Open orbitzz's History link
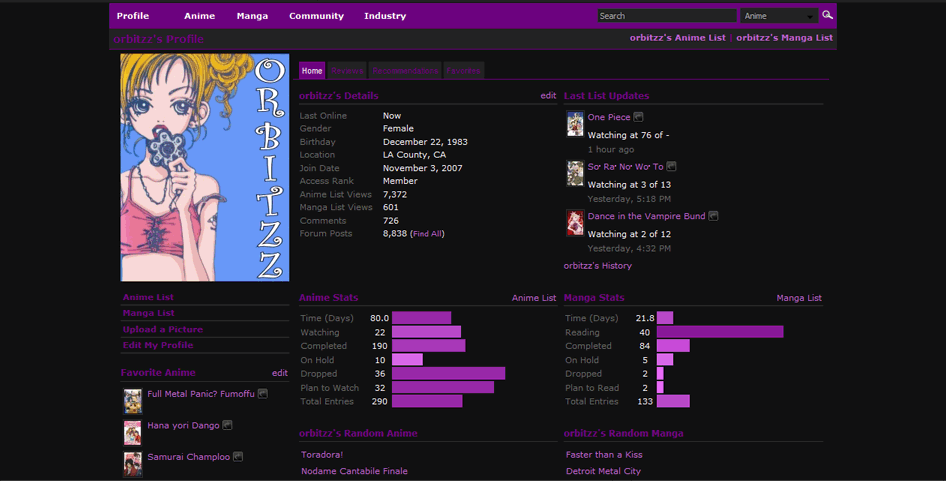Viewport: 946px width, 481px height. (598, 266)
